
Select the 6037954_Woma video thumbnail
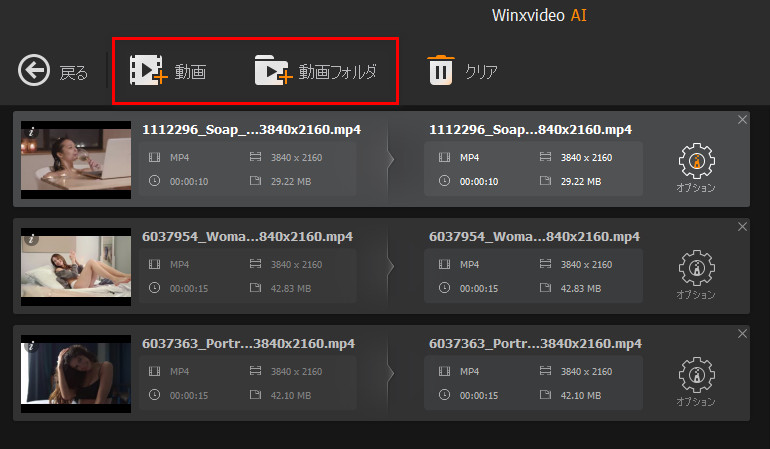[76, 268]
